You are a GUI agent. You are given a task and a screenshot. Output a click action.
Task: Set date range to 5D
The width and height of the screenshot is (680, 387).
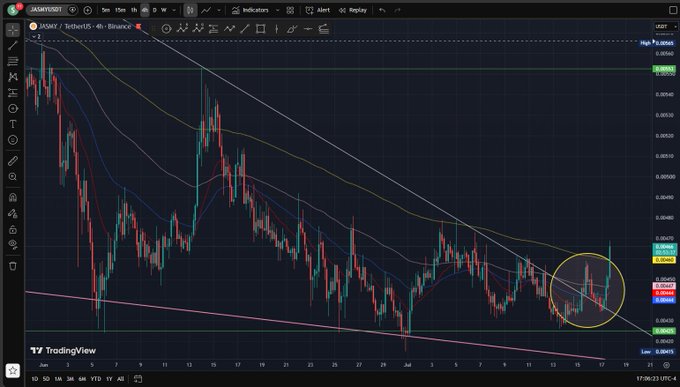tap(46, 379)
